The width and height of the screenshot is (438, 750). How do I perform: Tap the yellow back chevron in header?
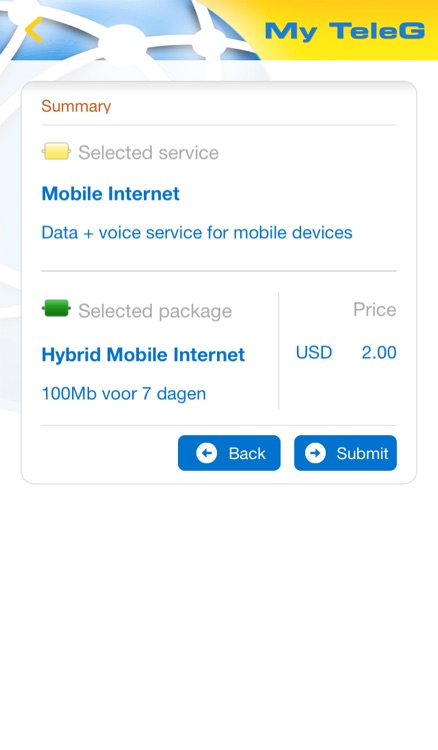tap(34, 30)
